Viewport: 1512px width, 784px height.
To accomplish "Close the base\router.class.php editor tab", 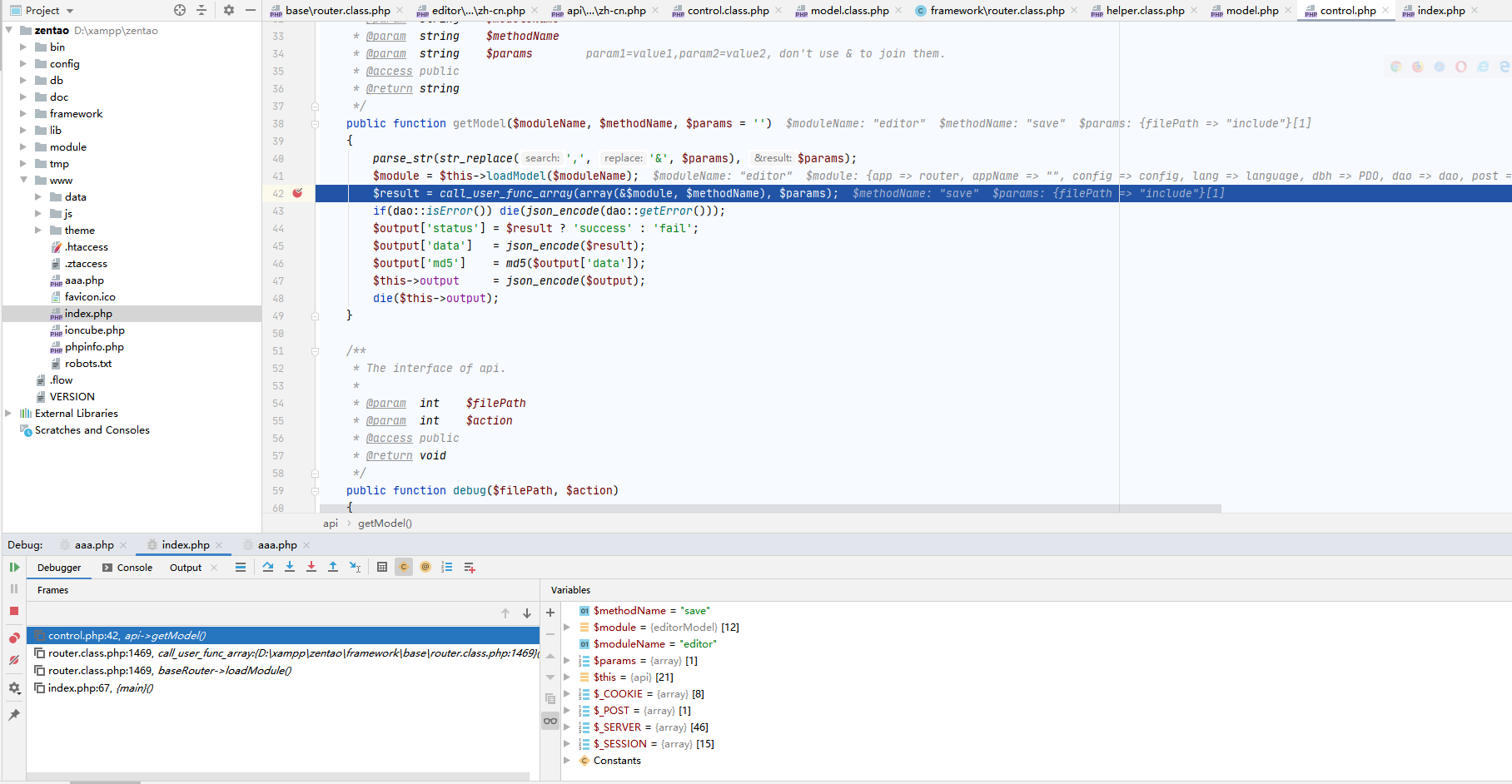I will pyautogui.click(x=400, y=11).
